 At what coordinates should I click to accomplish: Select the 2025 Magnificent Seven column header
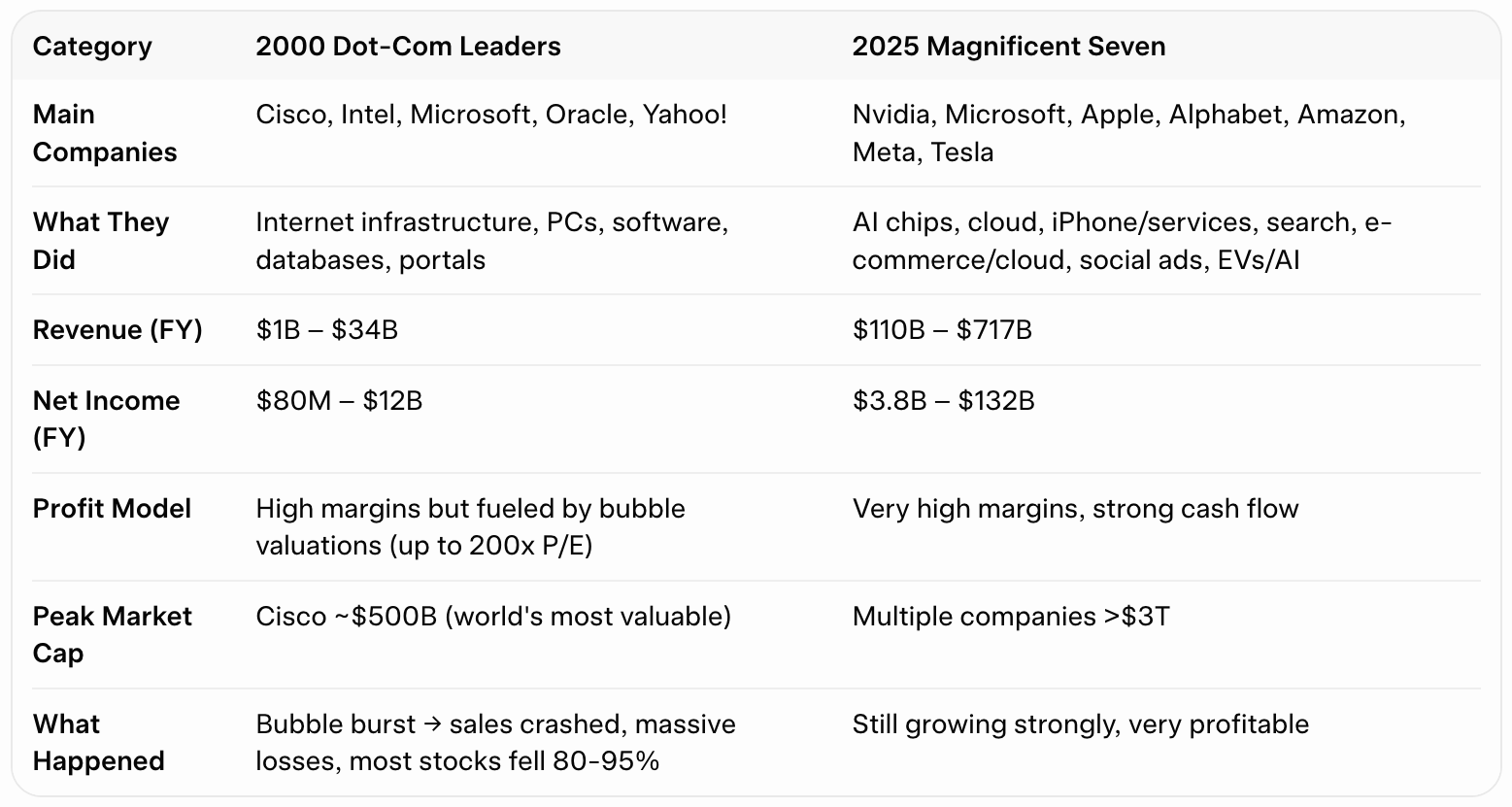pos(1009,47)
